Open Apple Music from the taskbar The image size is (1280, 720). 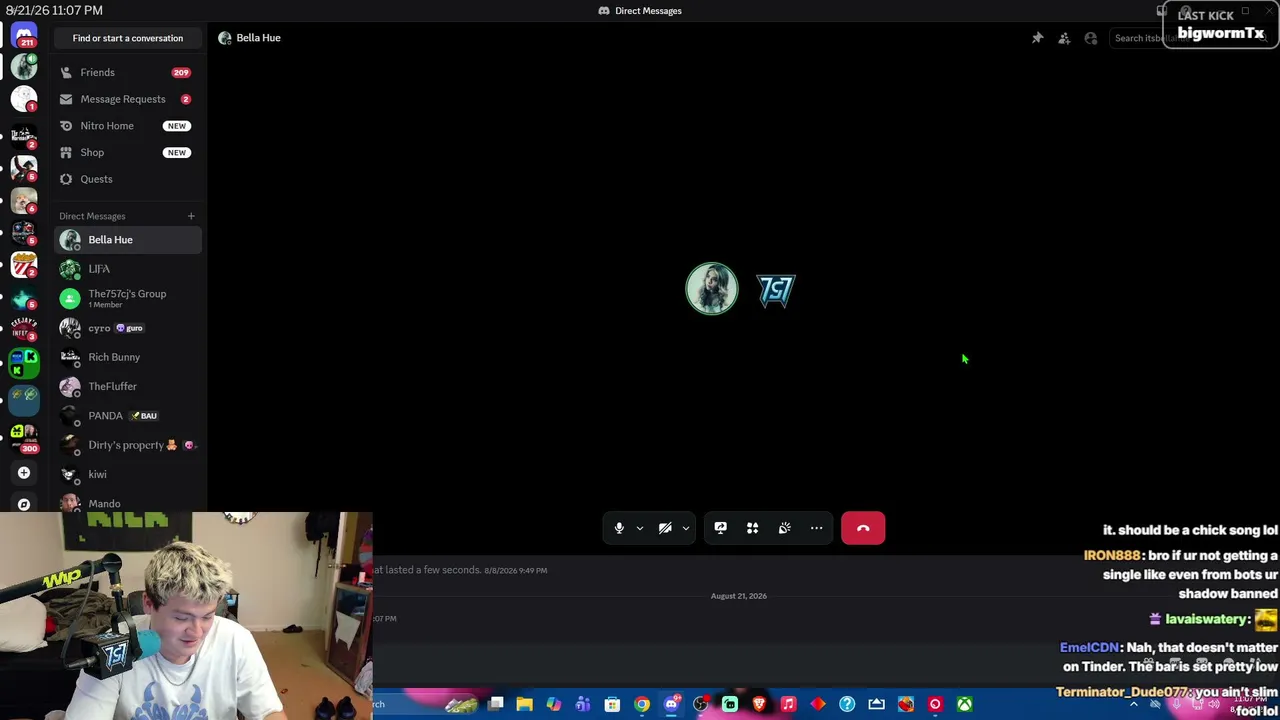point(788,705)
